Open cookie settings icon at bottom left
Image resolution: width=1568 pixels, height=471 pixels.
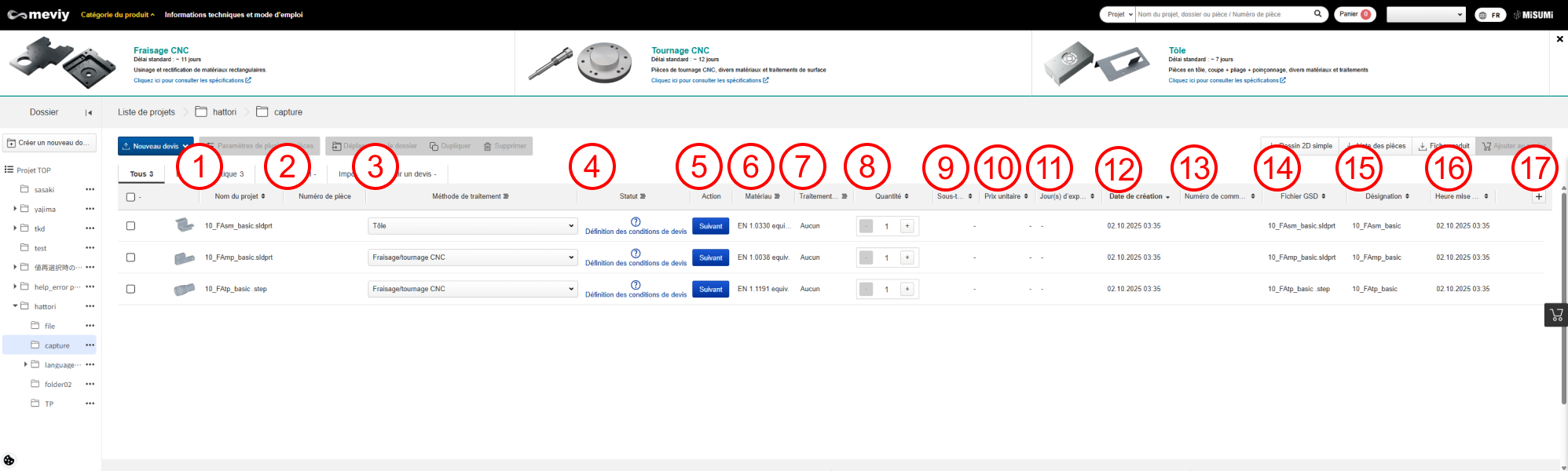coord(9,460)
